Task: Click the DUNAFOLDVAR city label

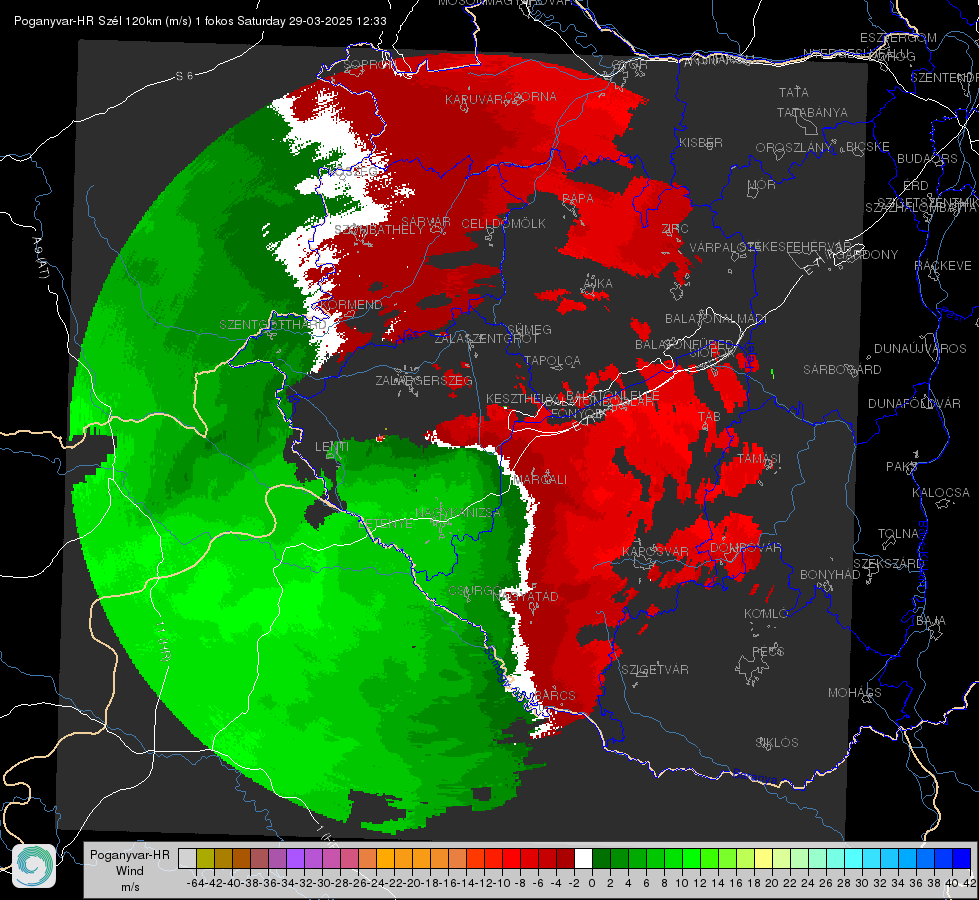Action: click(914, 404)
